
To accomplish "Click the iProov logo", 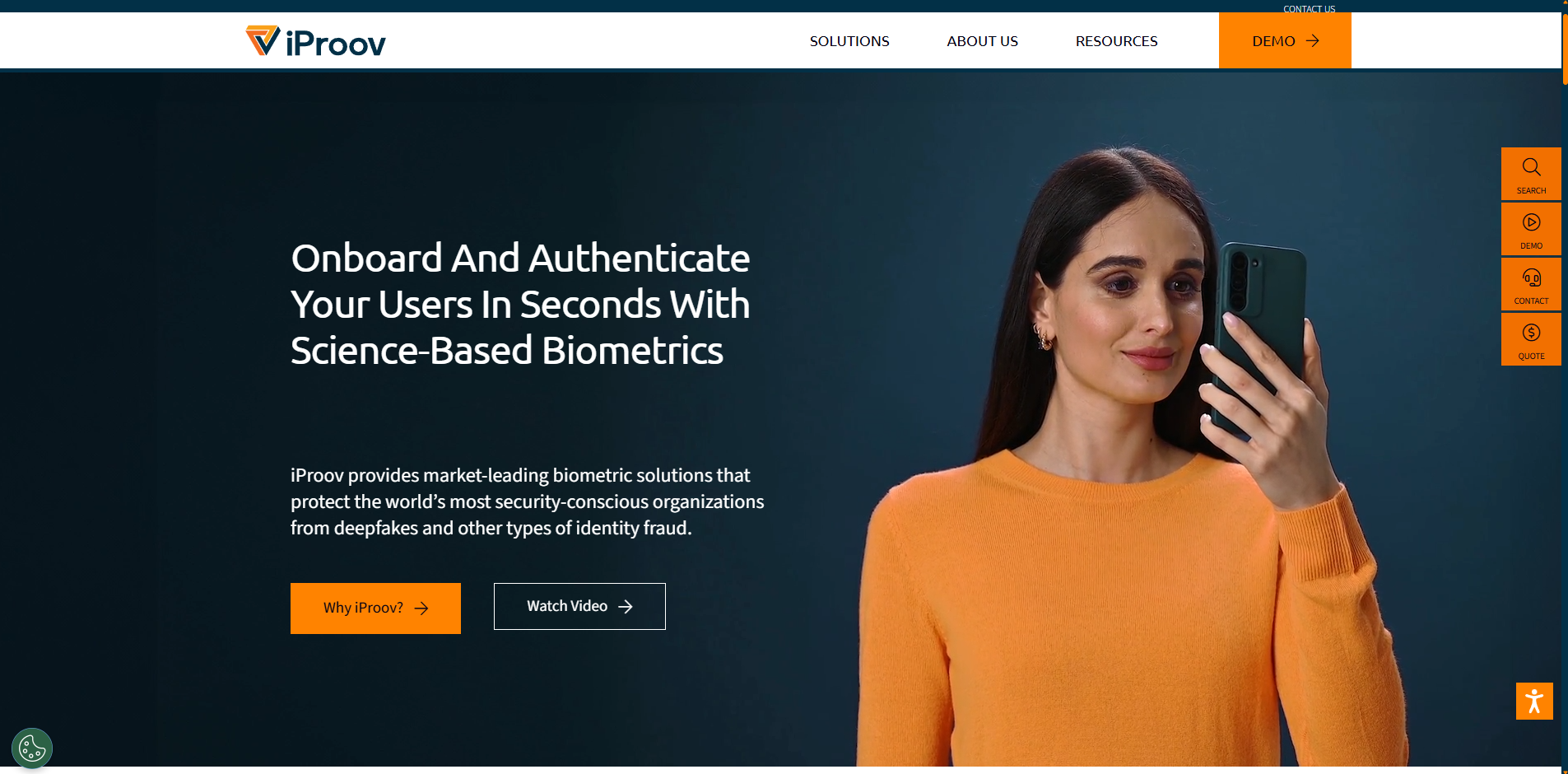I will [x=315, y=41].
